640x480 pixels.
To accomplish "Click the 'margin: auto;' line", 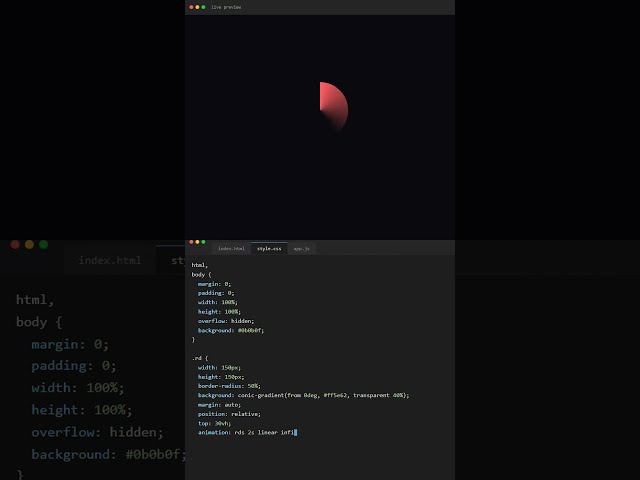I will click(x=219, y=405).
